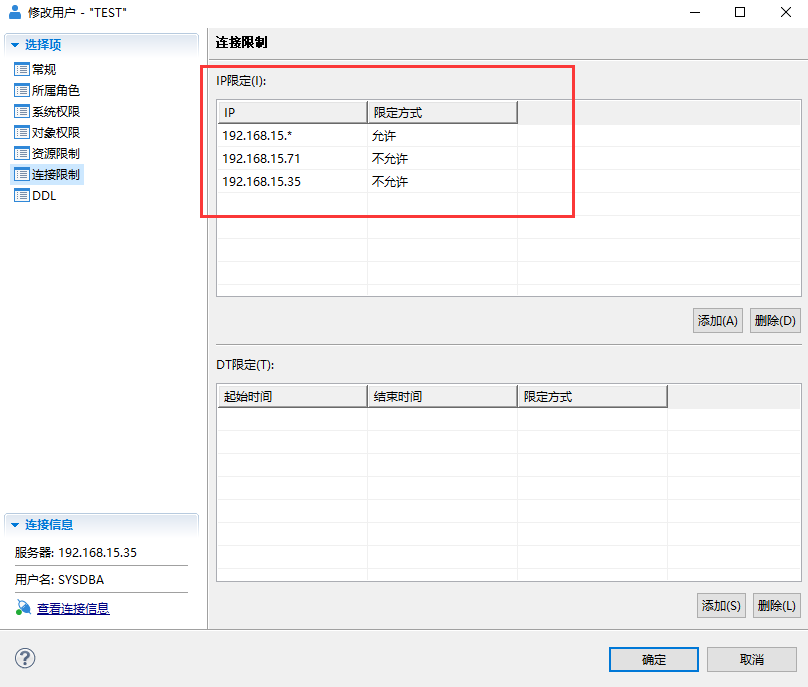This screenshot has height=687, width=808.
Task: Select the 192.168.15.71 IP cell
Action: point(292,158)
